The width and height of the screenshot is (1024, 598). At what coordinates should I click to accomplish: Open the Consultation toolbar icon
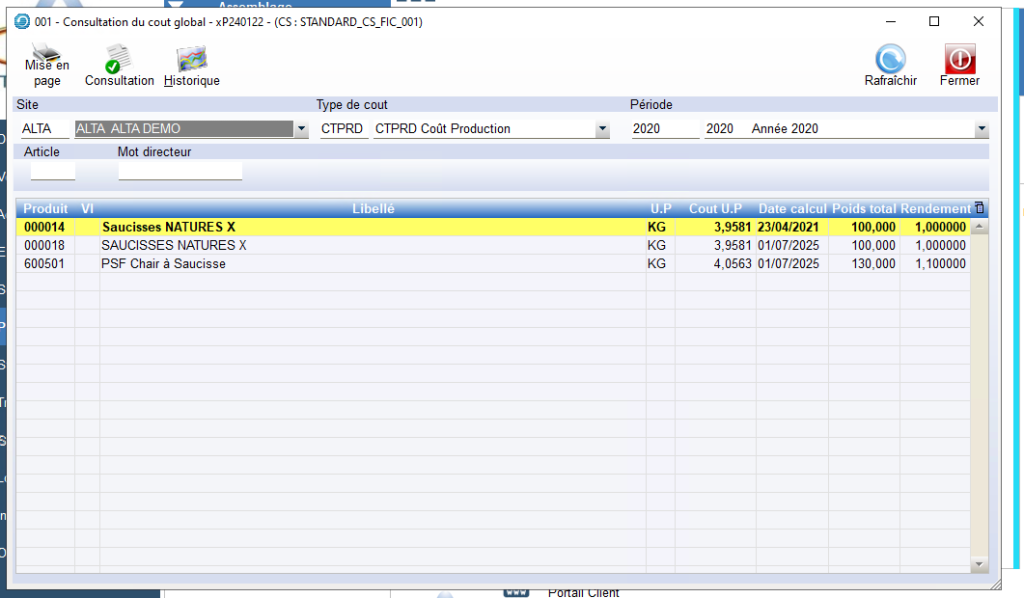[x=119, y=59]
